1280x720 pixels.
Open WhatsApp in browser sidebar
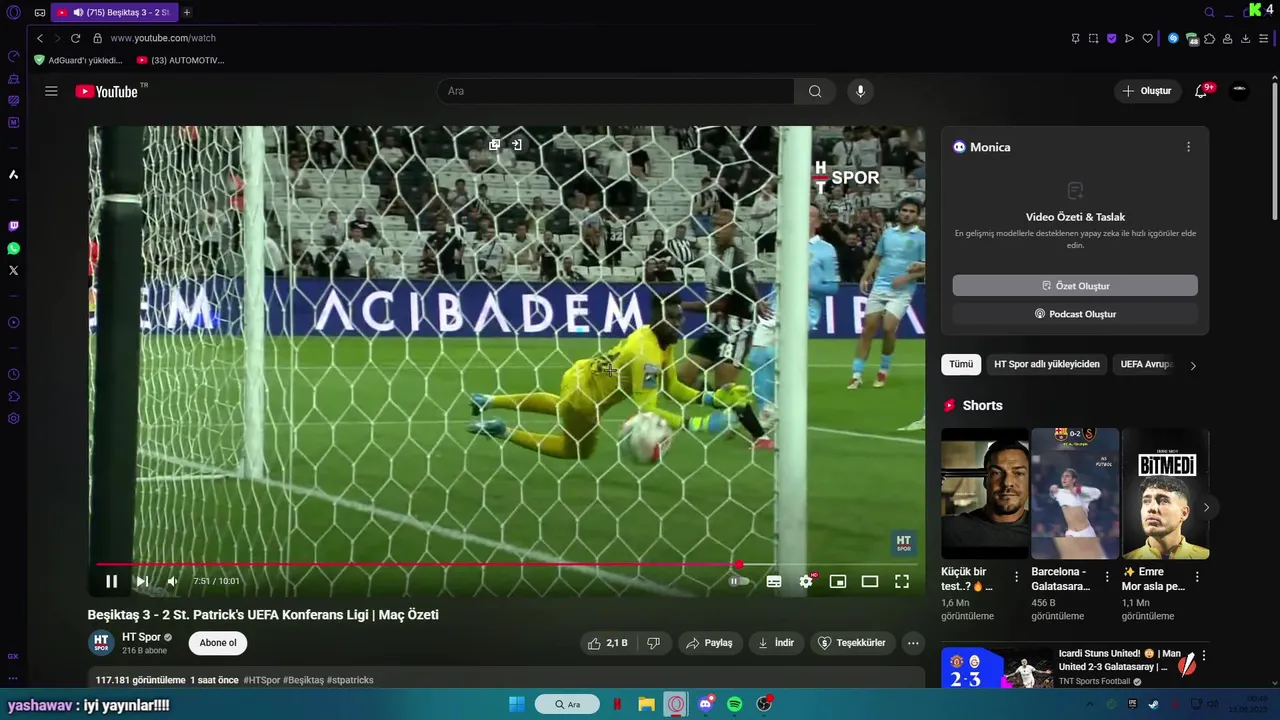(13, 248)
